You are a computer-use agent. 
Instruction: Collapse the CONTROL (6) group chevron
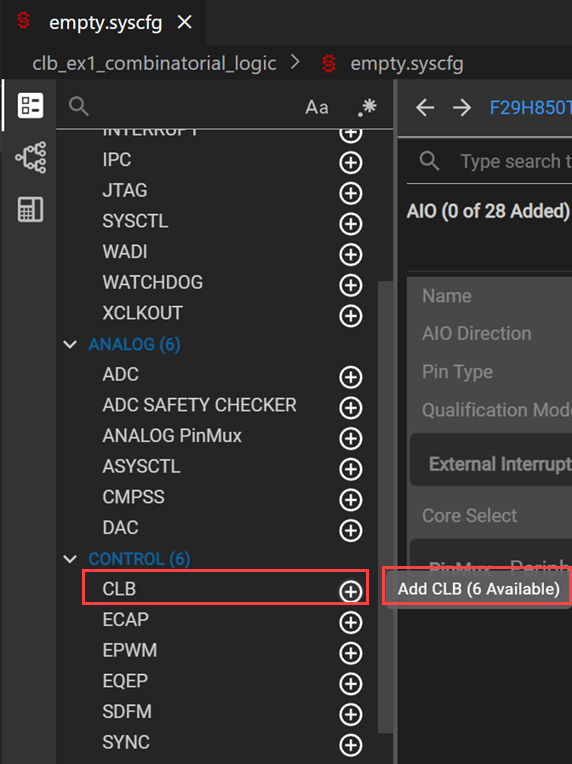70,559
